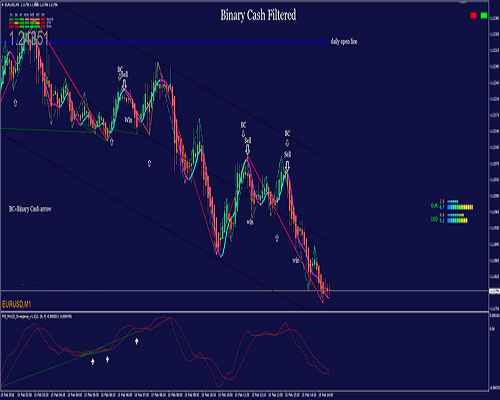Select the first Sell arrow near the chart's left side
Screen dimensions: 500x400
(124, 84)
